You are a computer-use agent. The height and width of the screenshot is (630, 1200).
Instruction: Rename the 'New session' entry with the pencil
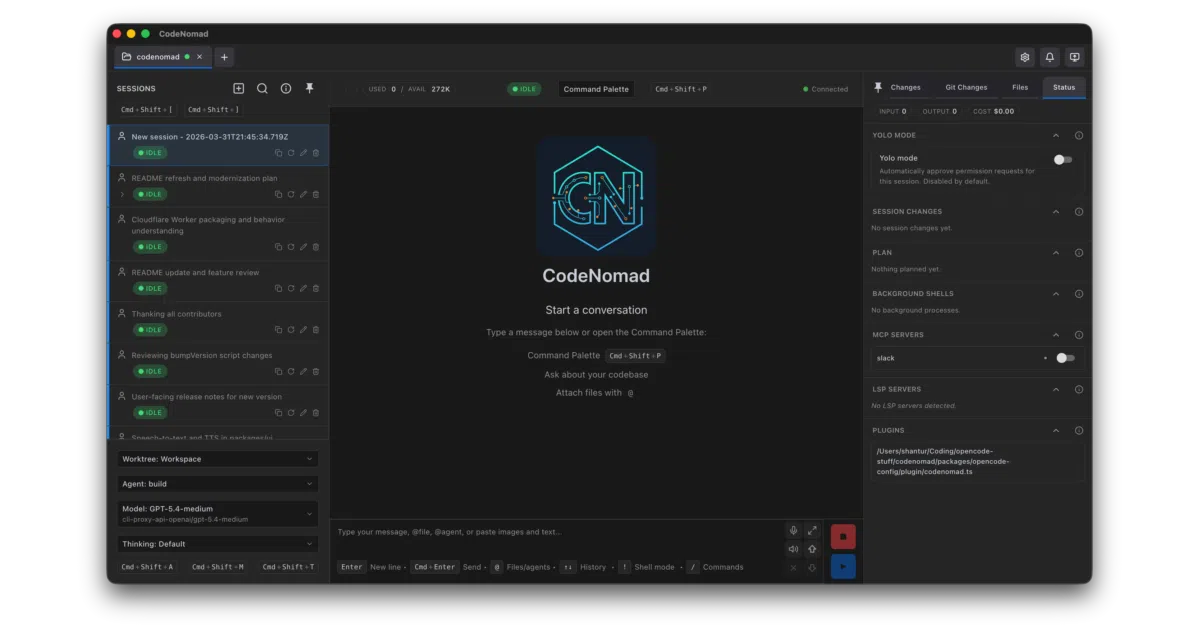pyautogui.click(x=303, y=153)
